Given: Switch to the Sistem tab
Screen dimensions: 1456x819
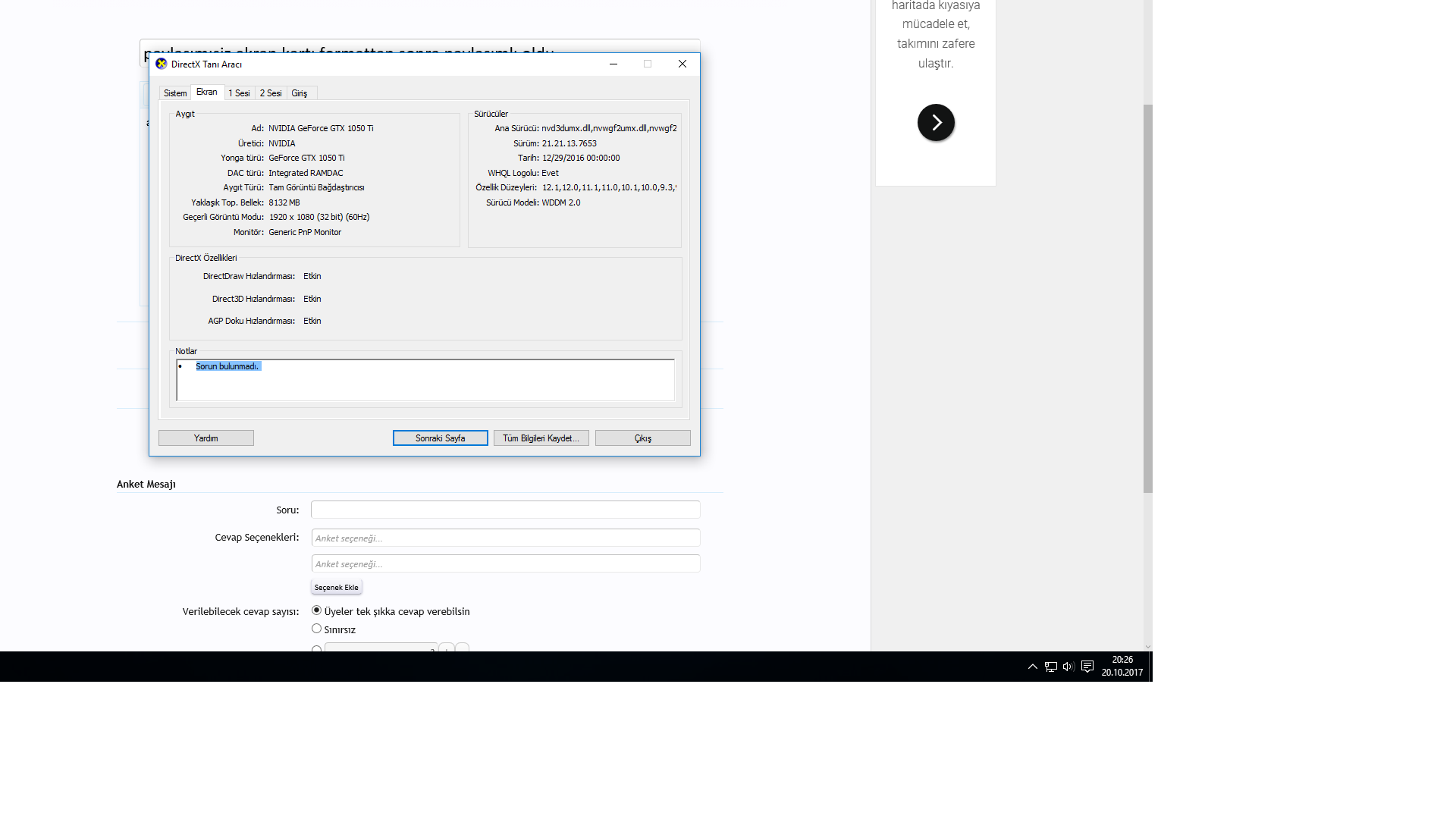Looking at the screenshot, I should click(175, 93).
